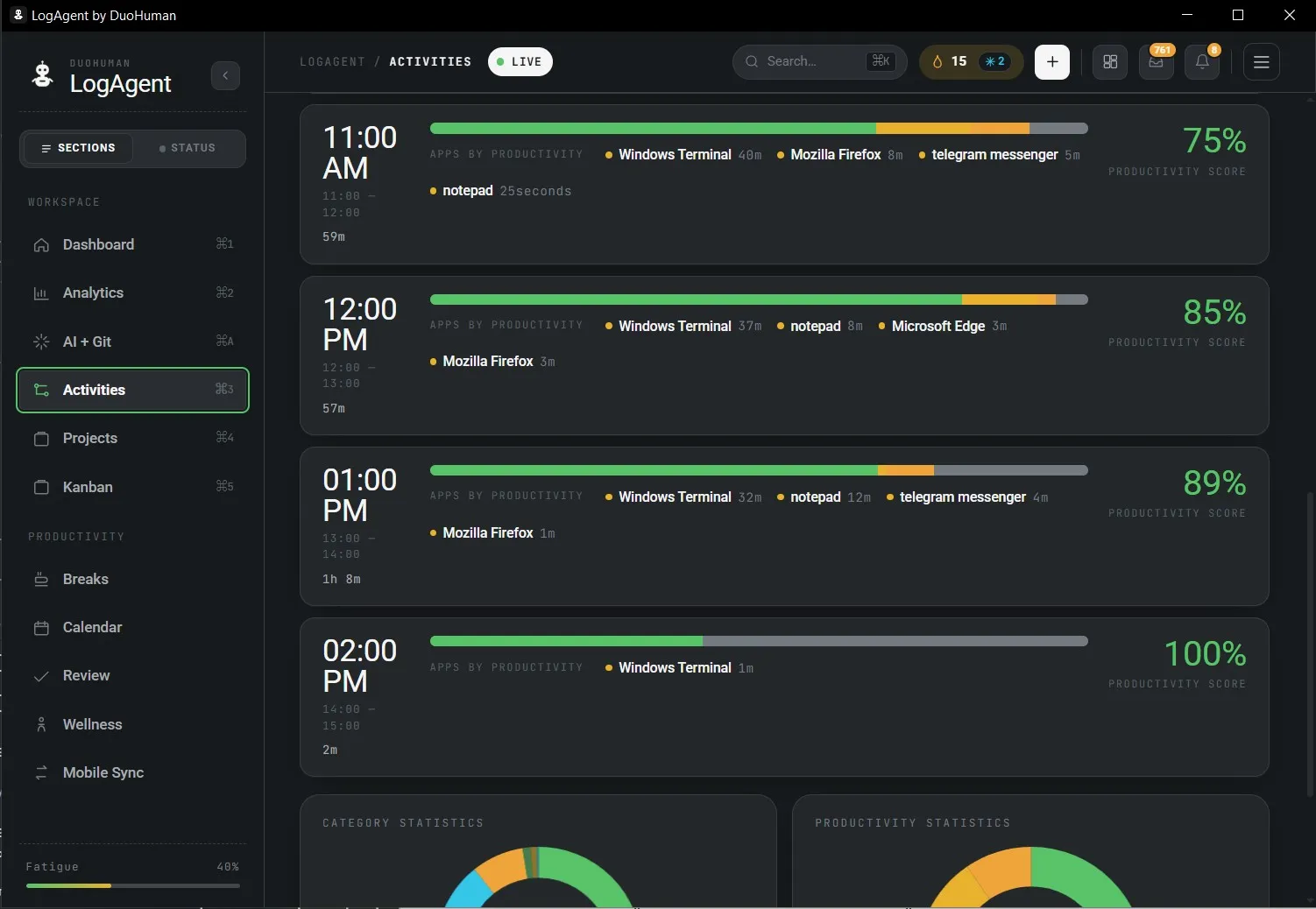Click the Calendar icon in sidebar

(x=41, y=628)
